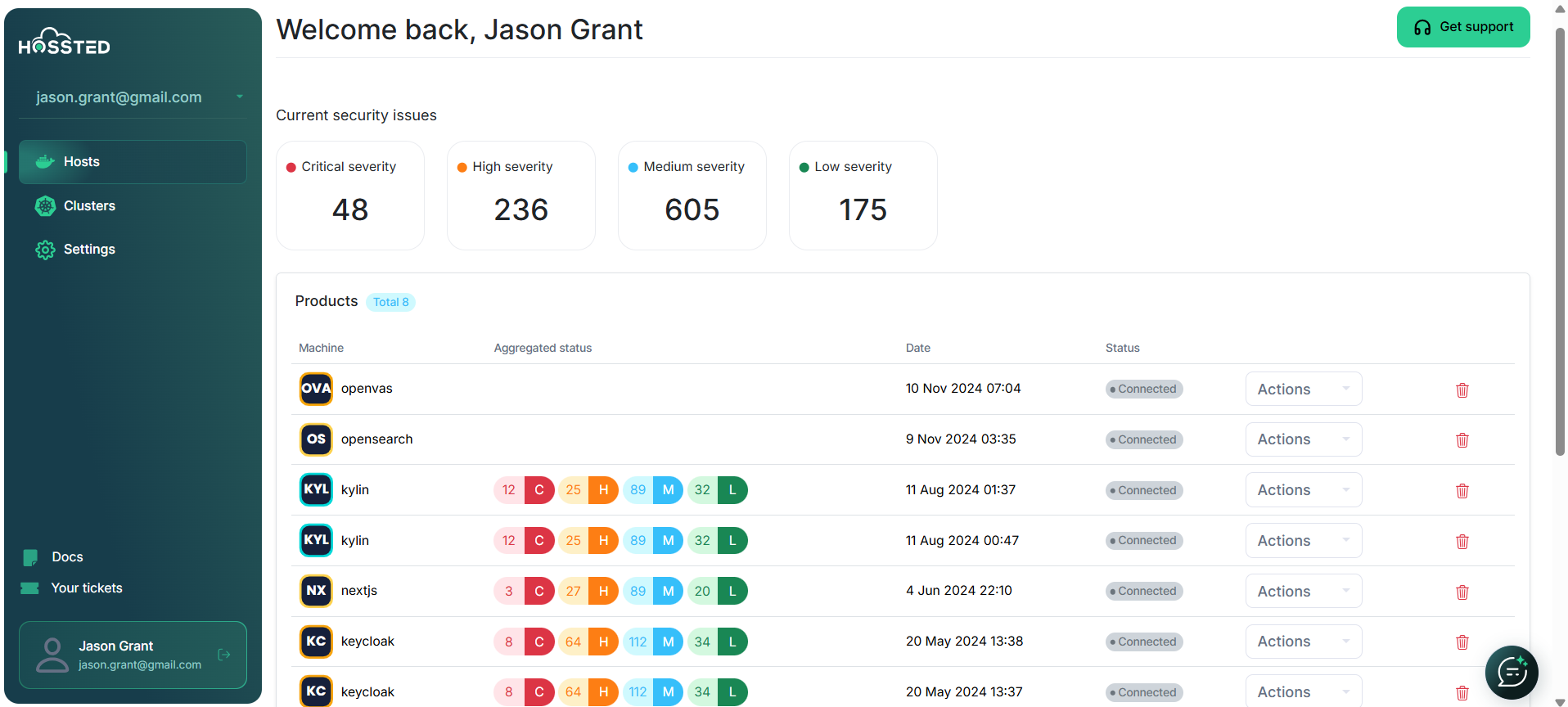This screenshot has width=1568, height=707.
Task: Expand the jason.grant@gmail.com account dropdown
Action: click(x=239, y=97)
